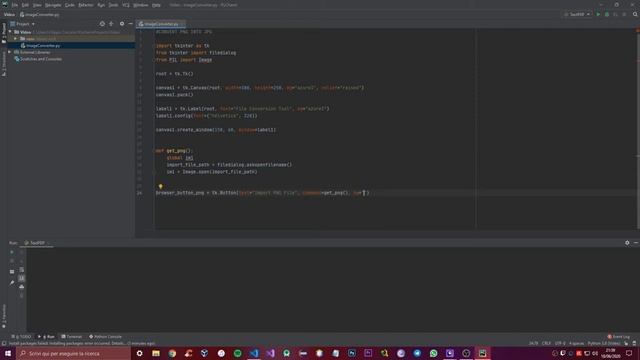This screenshot has width=640, height=360.
Task: Click the CRLF line separator status
Action: [546, 344]
